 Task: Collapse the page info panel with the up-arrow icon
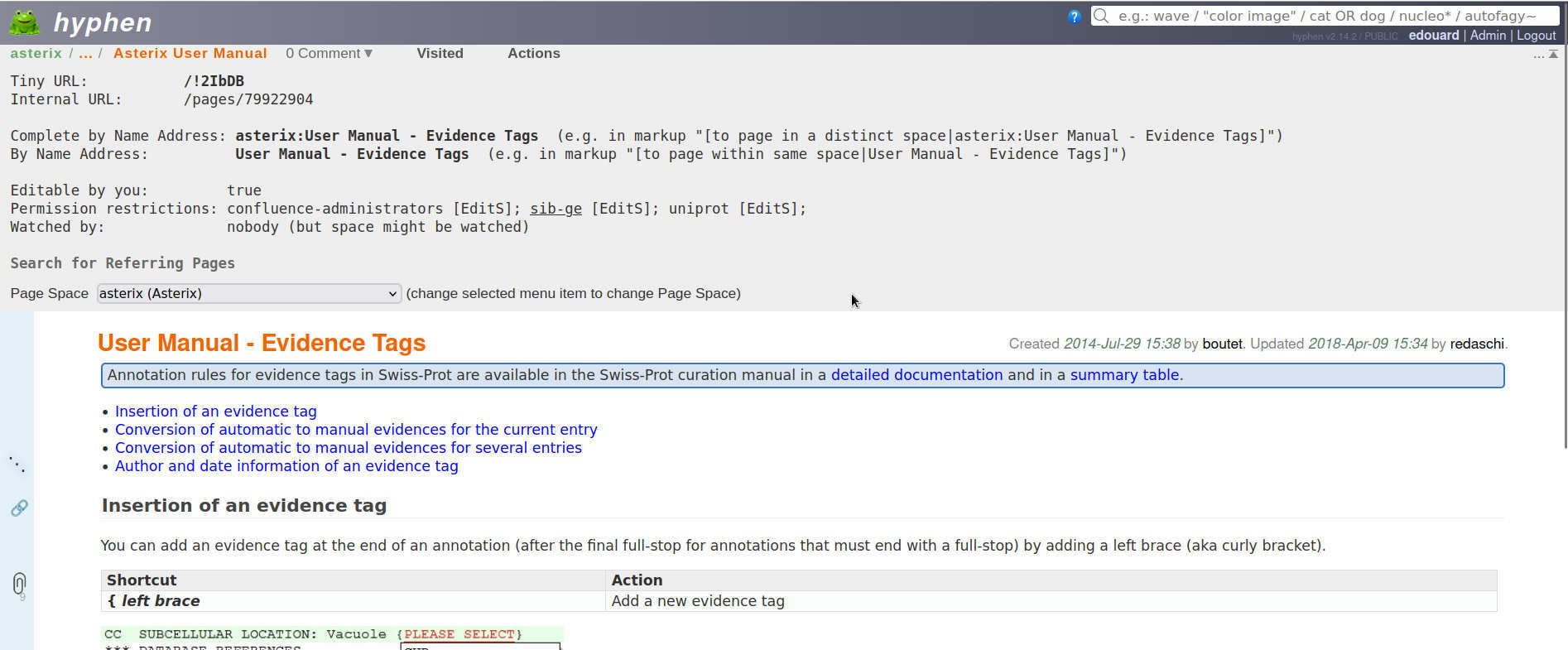coord(1553,54)
